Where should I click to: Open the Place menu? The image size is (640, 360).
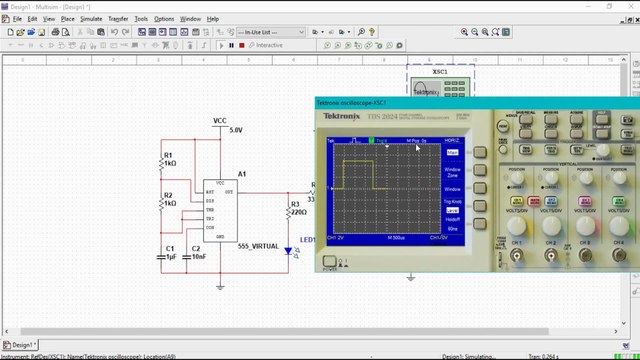point(68,19)
